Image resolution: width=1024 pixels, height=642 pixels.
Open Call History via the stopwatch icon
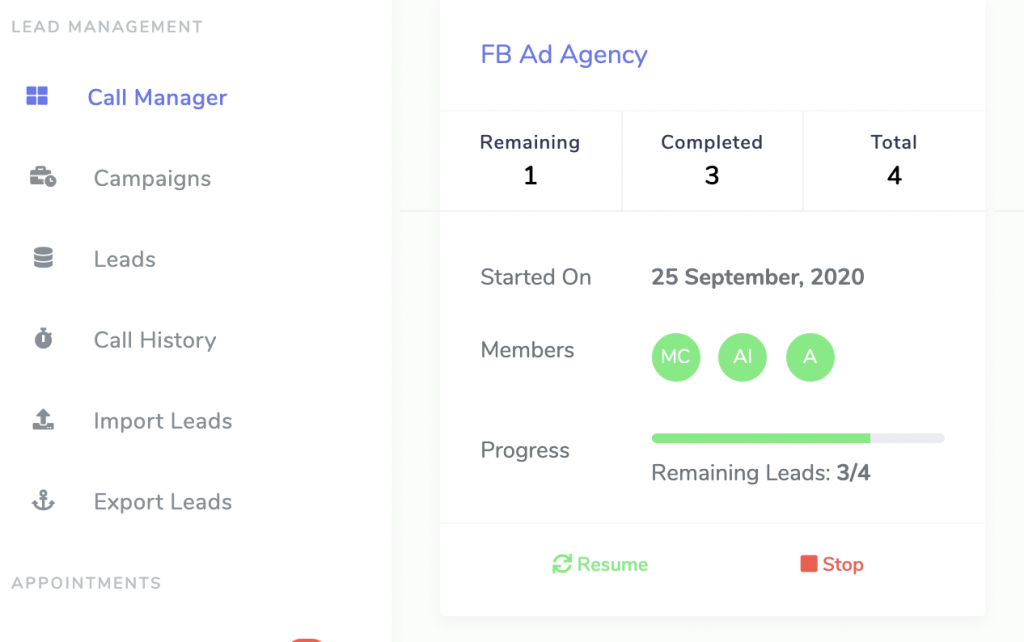42,339
